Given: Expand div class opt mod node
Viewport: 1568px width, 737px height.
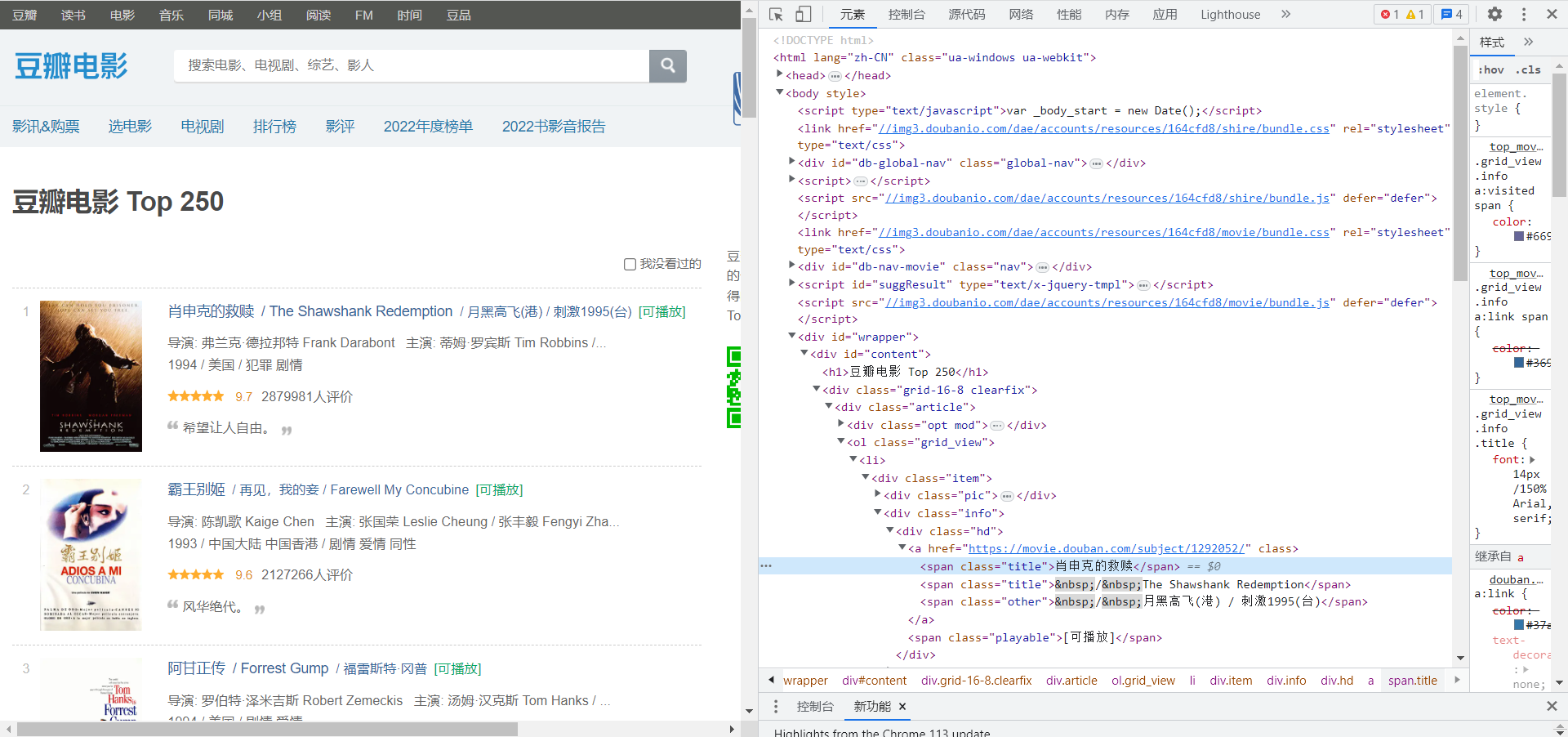Looking at the screenshot, I should [840, 424].
